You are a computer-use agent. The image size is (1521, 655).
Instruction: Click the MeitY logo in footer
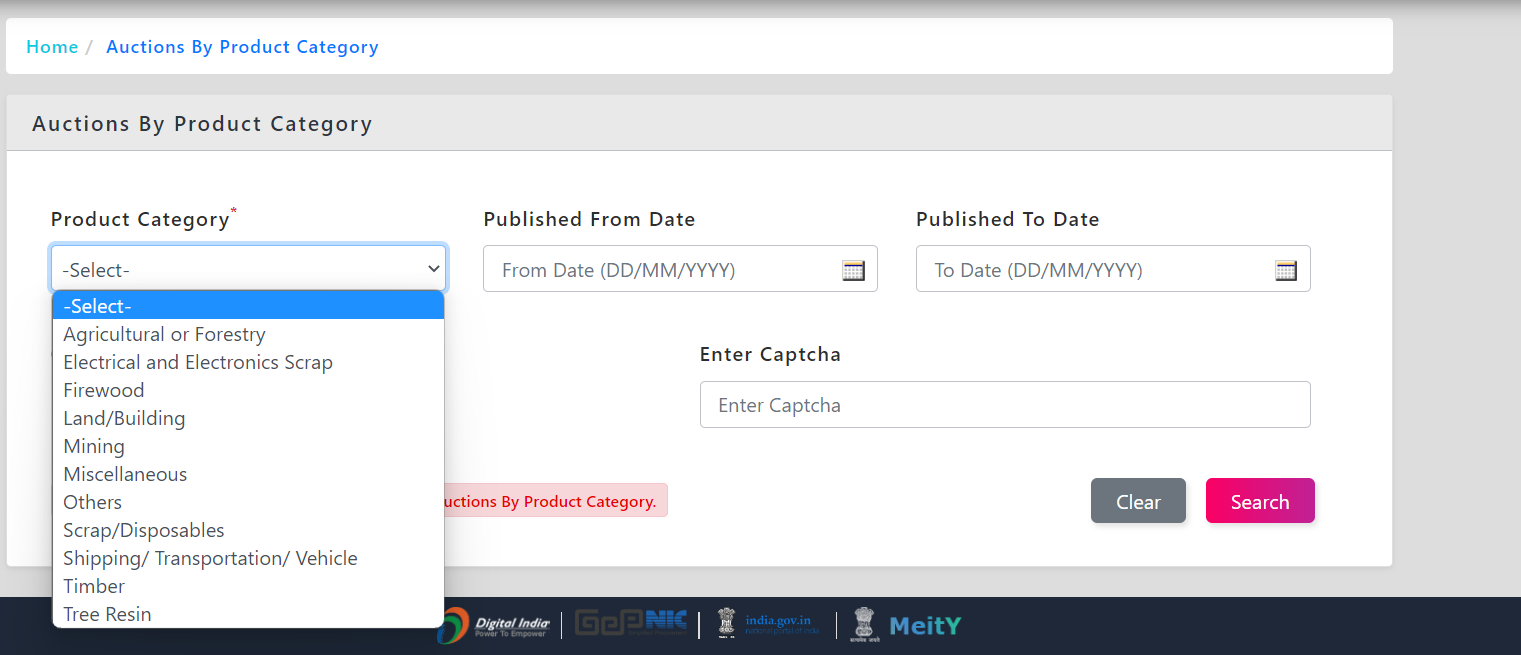point(906,626)
